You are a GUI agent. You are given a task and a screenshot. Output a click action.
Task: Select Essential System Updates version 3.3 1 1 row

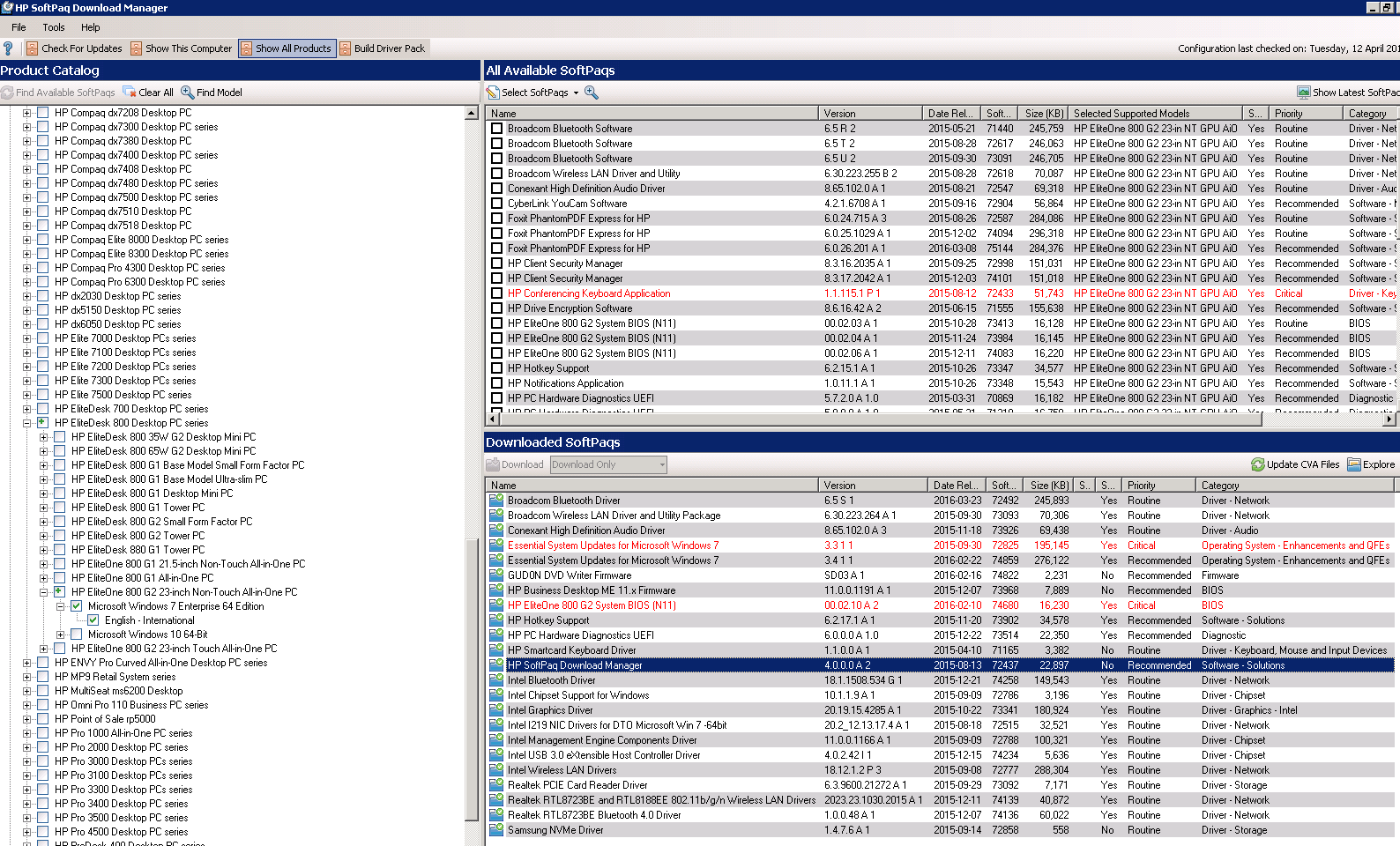tap(940, 545)
